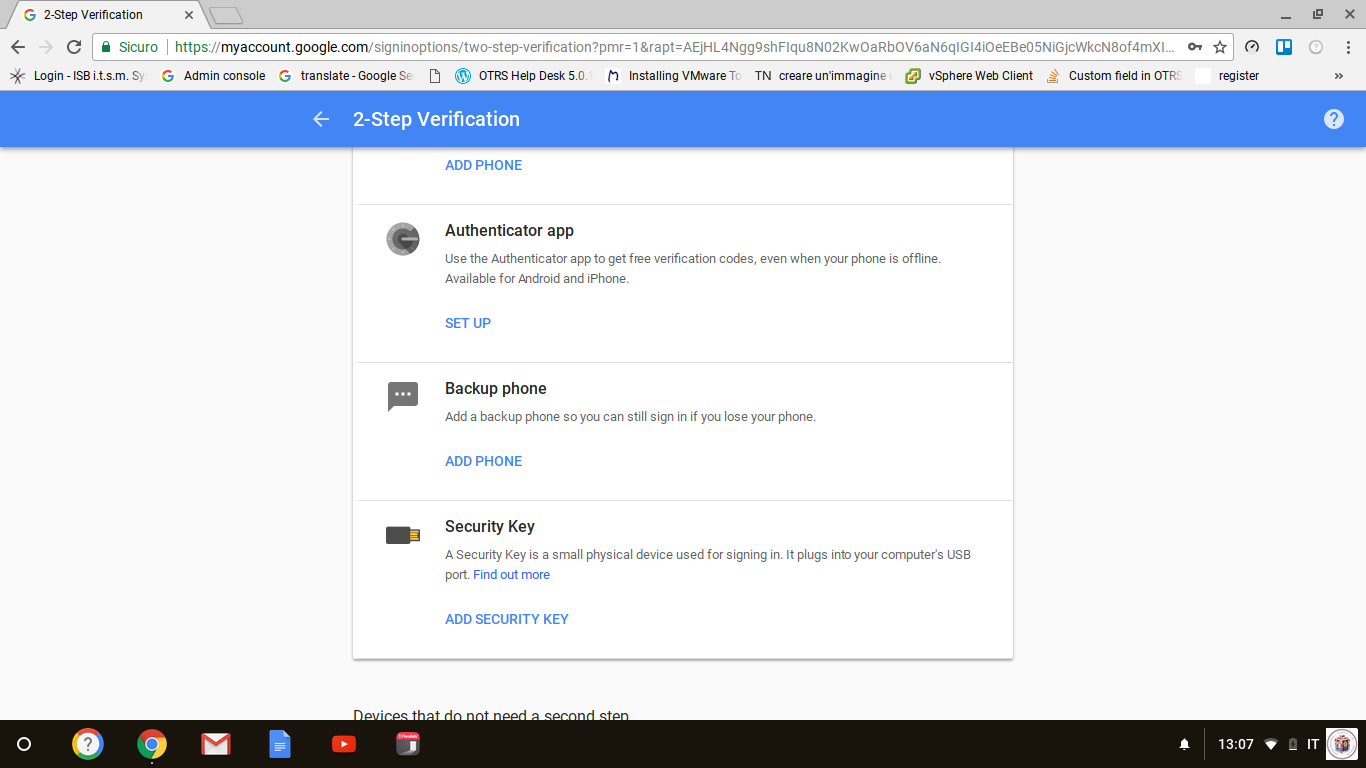Viewport: 1366px width, 768px height.
Task: Open YouTube from the shelf
Action: coord(344,744)
